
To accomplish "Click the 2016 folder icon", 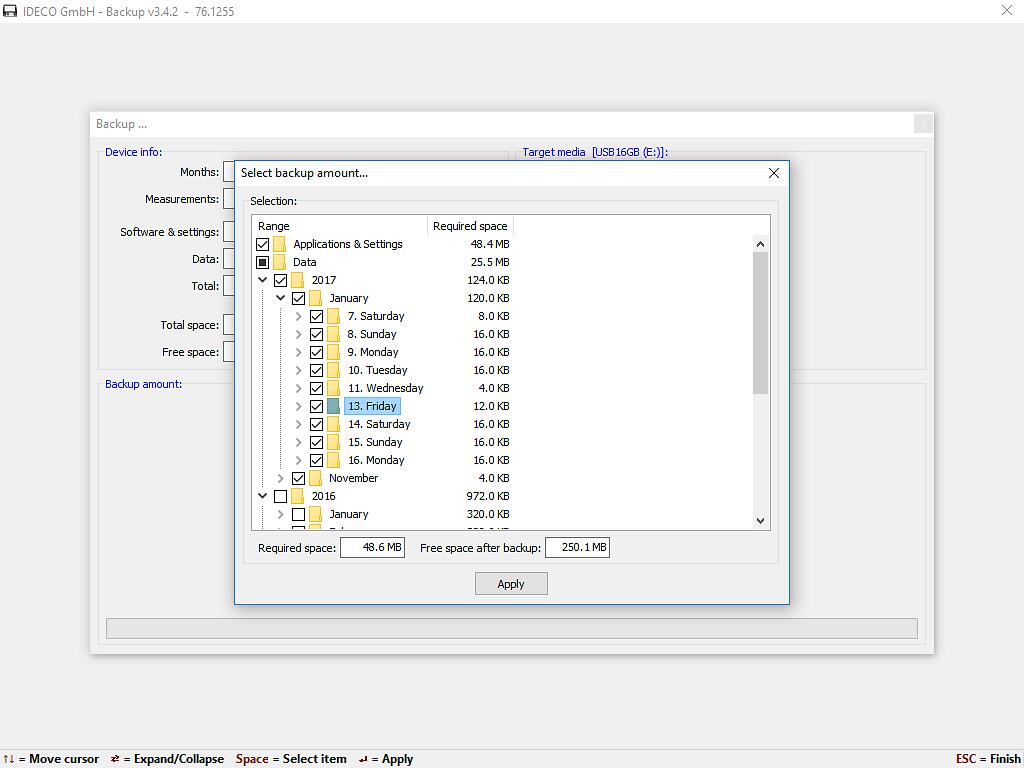I will [x=298, y=496].
